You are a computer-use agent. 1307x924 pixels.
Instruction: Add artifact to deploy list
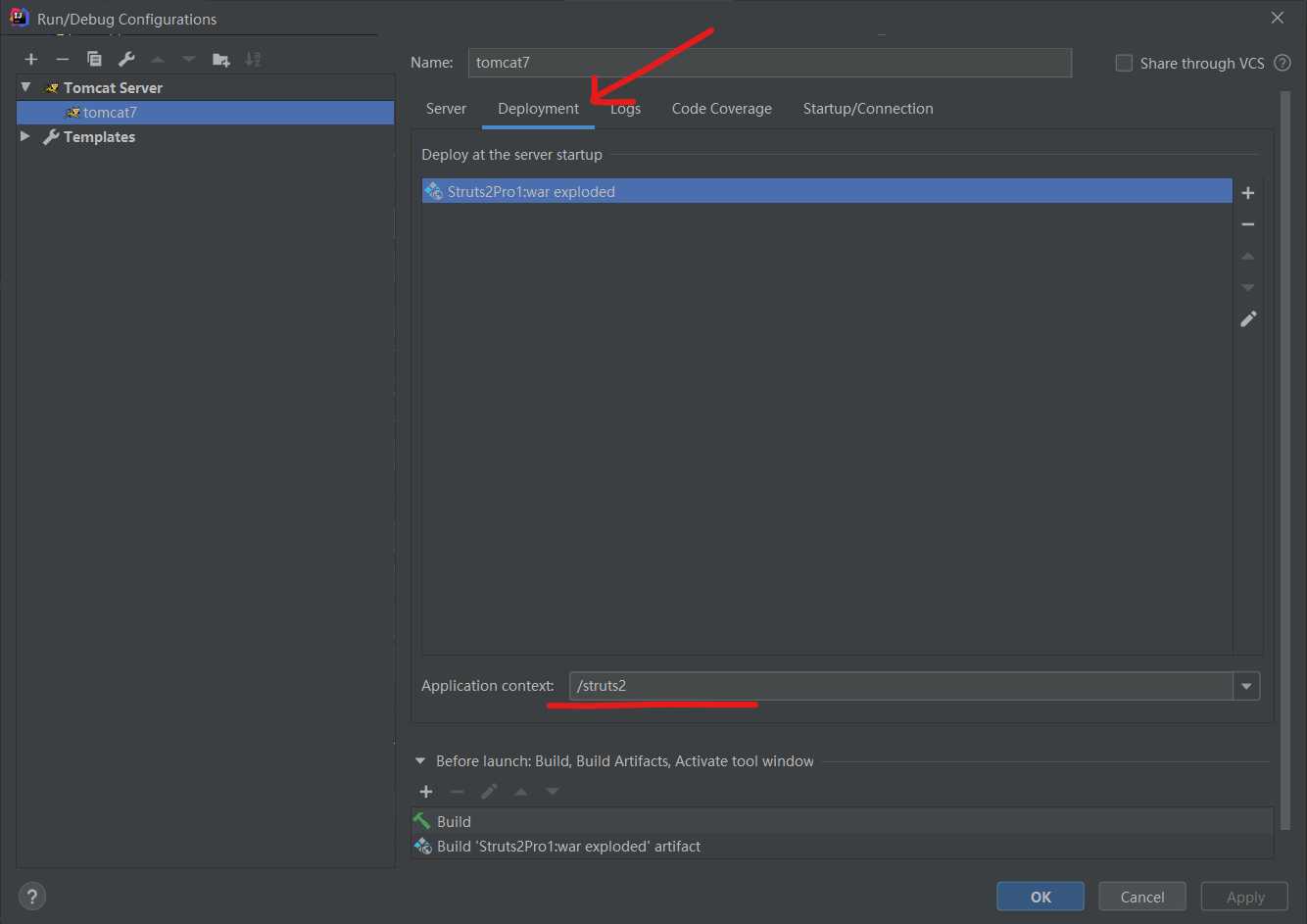[1248, 193]
